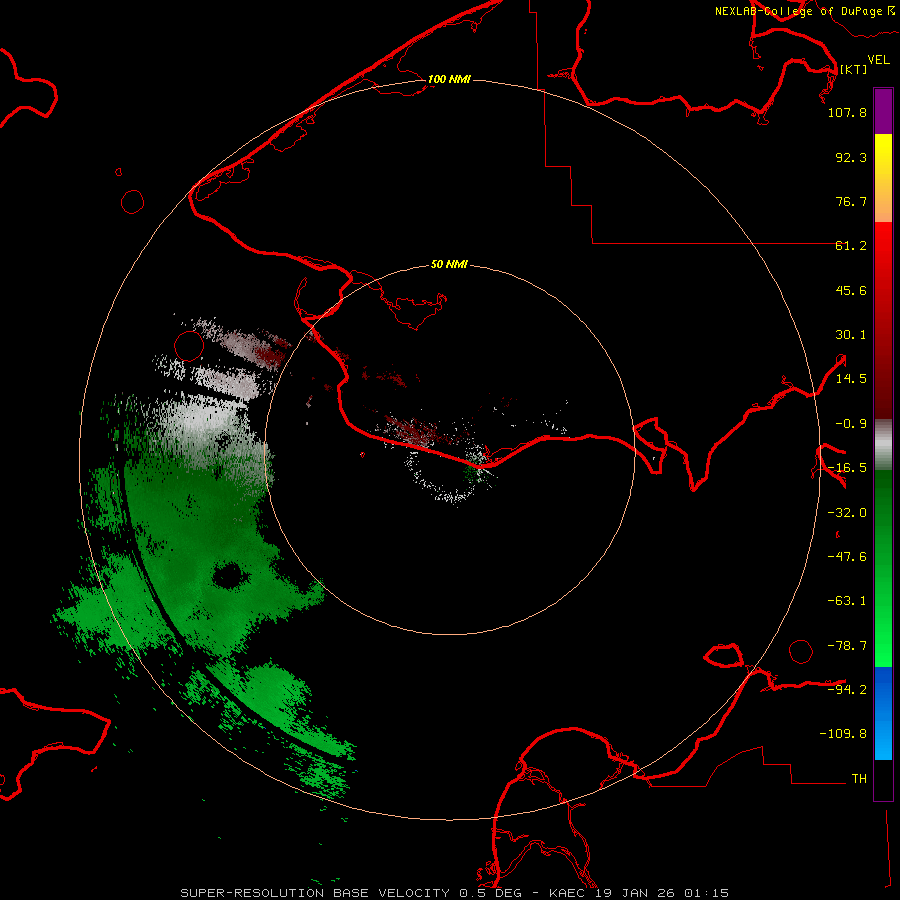Click the TH label under the scale

pos(859,779)
